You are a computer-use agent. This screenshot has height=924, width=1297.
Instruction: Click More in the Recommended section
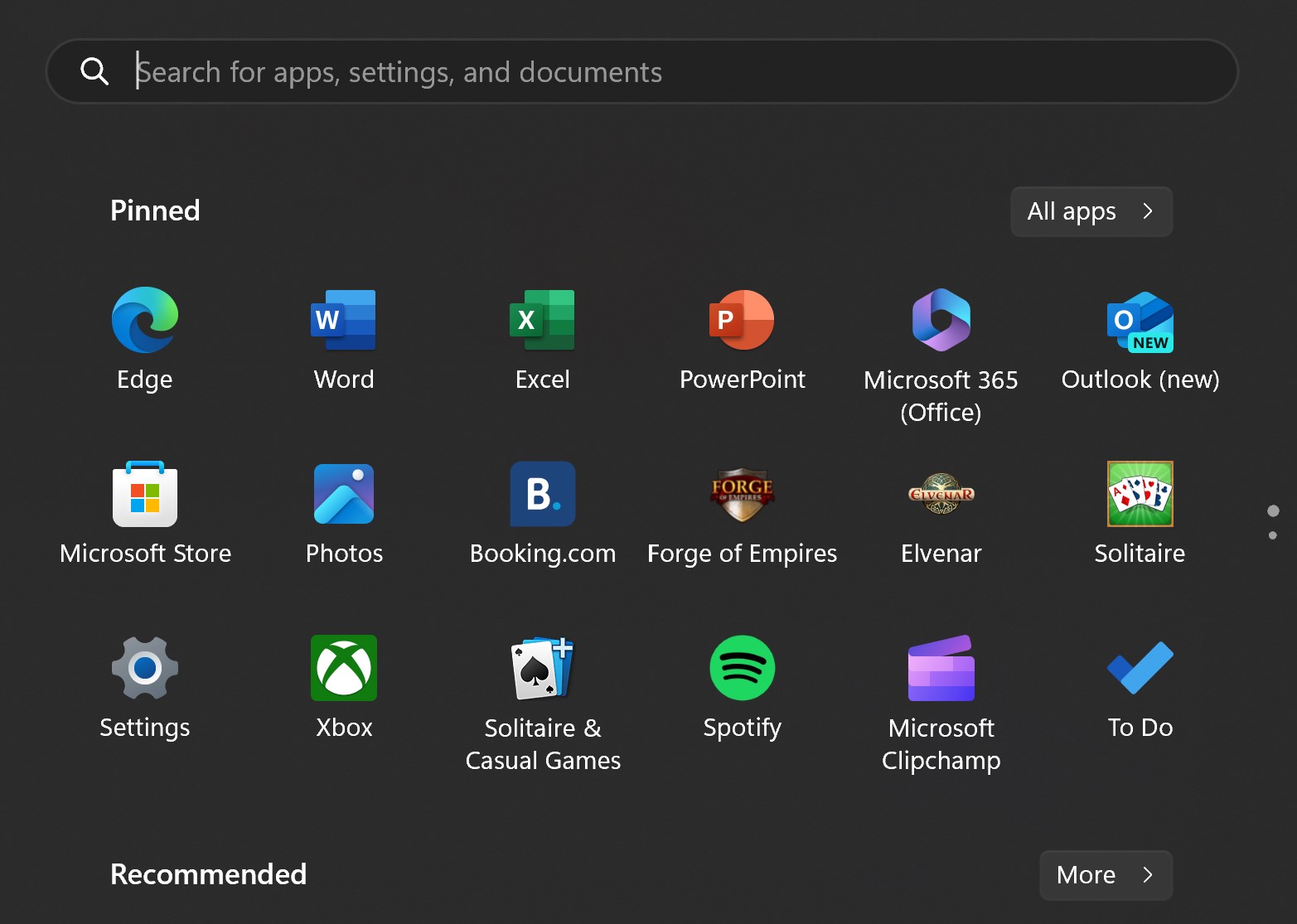point(1106,875)
